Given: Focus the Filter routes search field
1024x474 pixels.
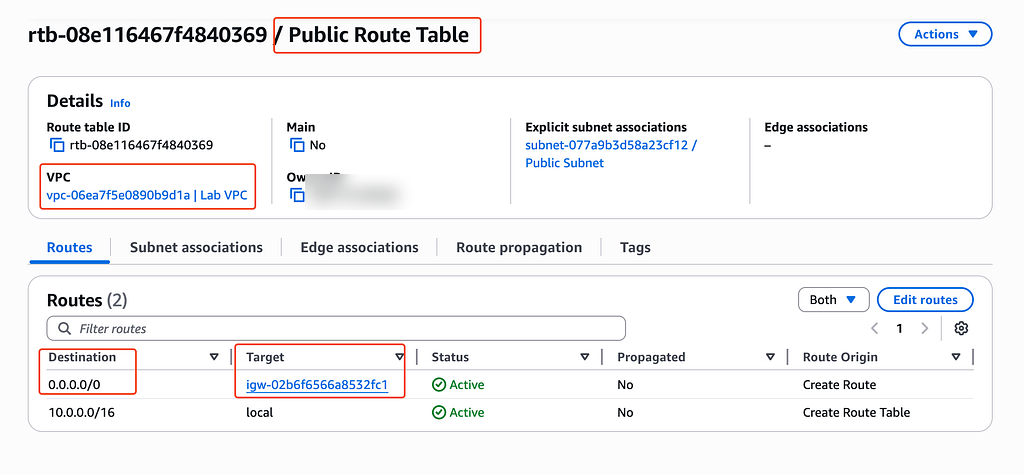Looking at the screenshot, I should tap(336, 328).
